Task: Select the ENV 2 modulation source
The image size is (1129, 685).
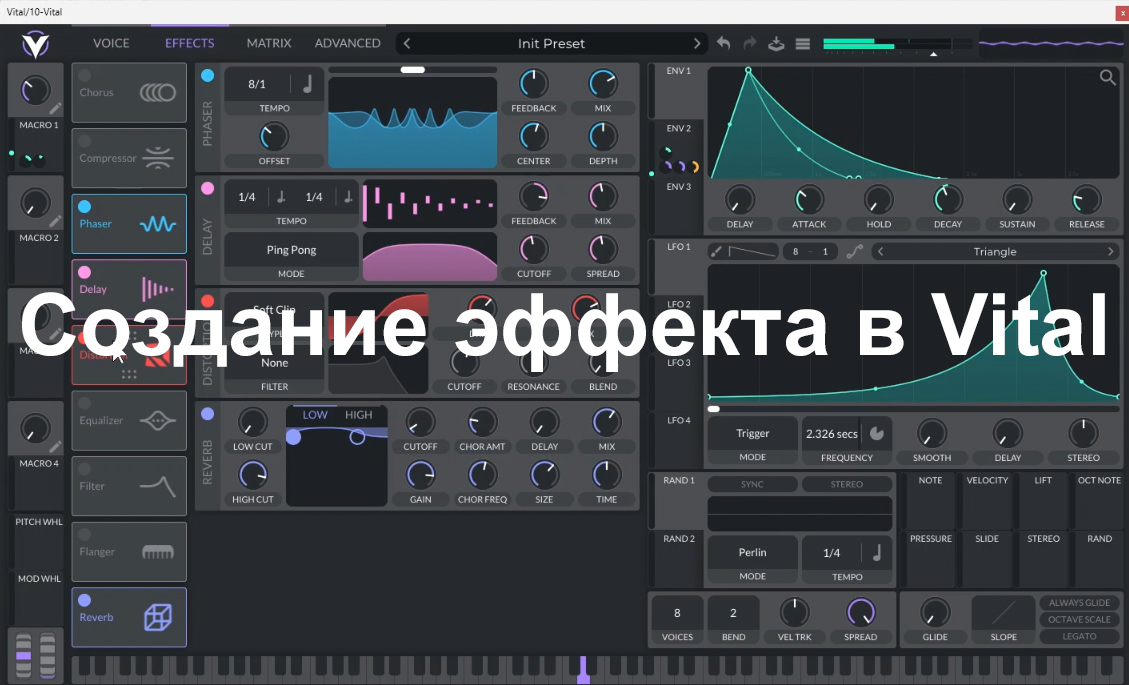Action: coord(678,128)
